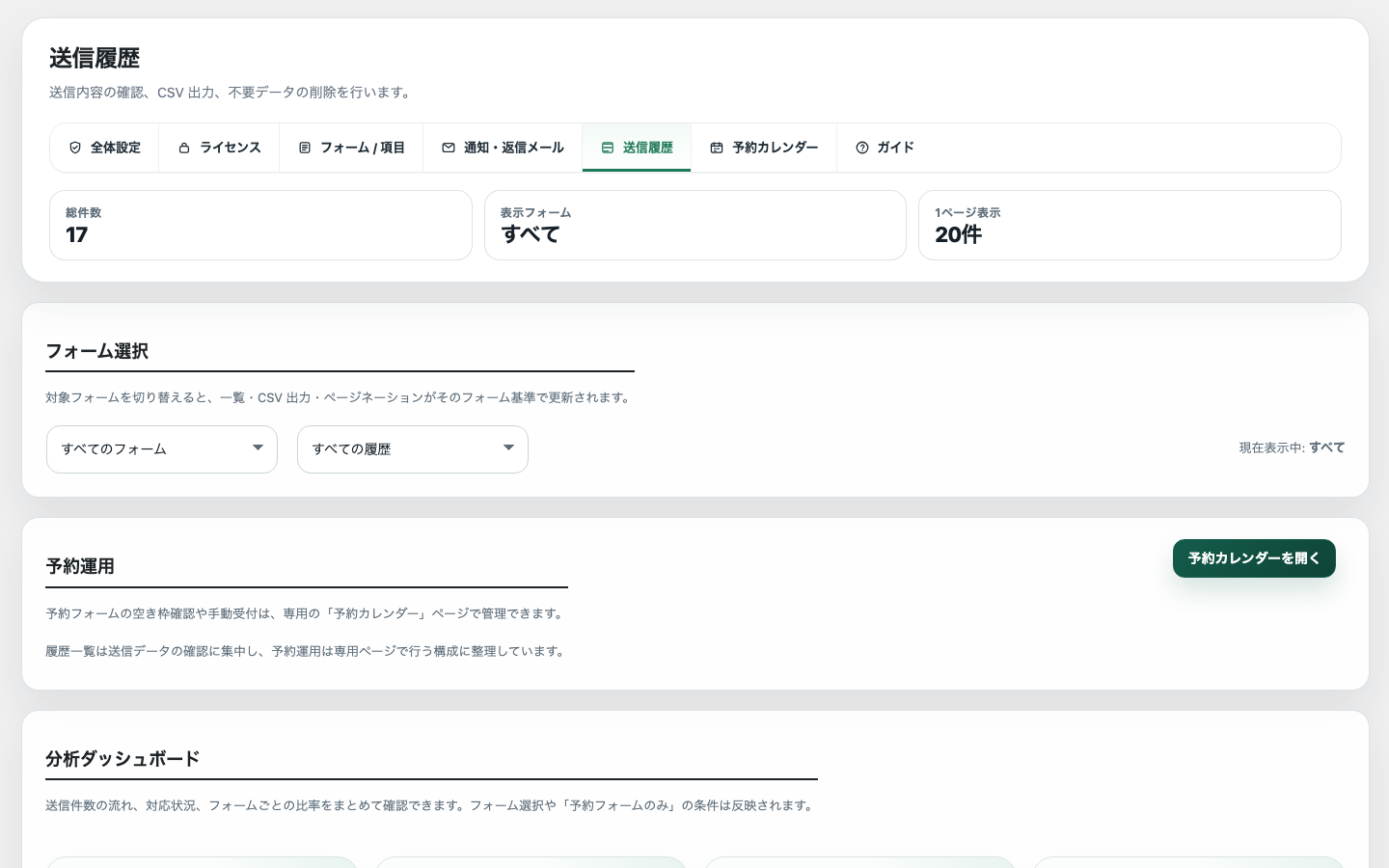Click the envelope icon beside 通知・返信メール

point(449,148)
